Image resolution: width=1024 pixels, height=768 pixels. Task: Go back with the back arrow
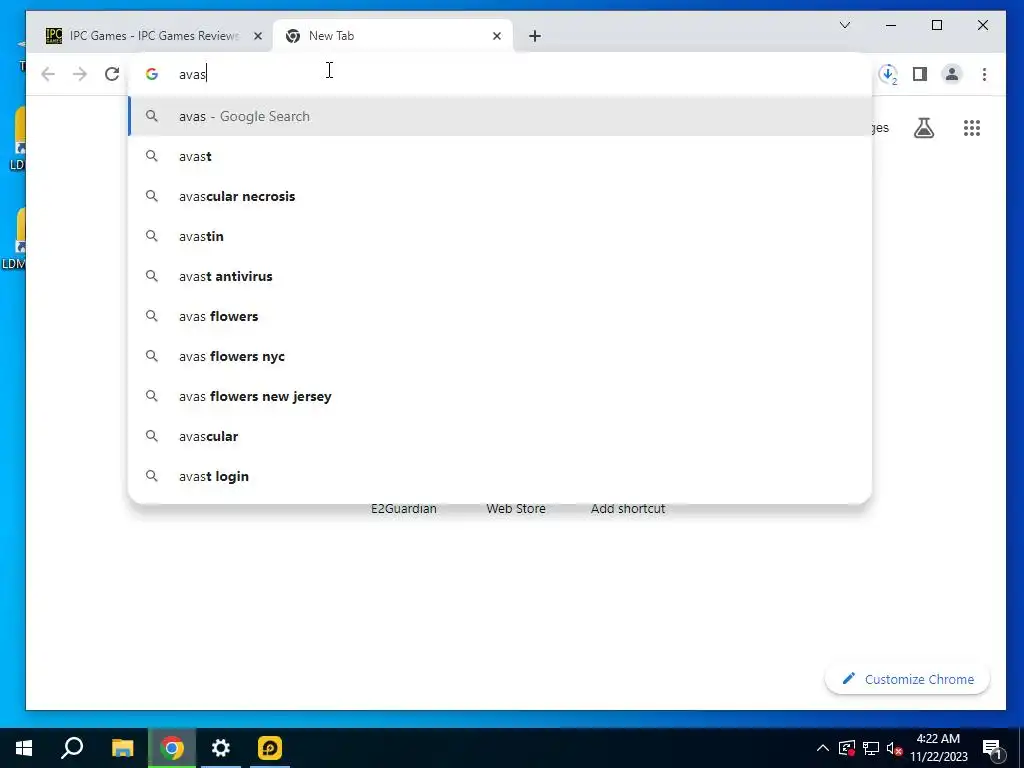pyautogui.click(x=48, y=74)
